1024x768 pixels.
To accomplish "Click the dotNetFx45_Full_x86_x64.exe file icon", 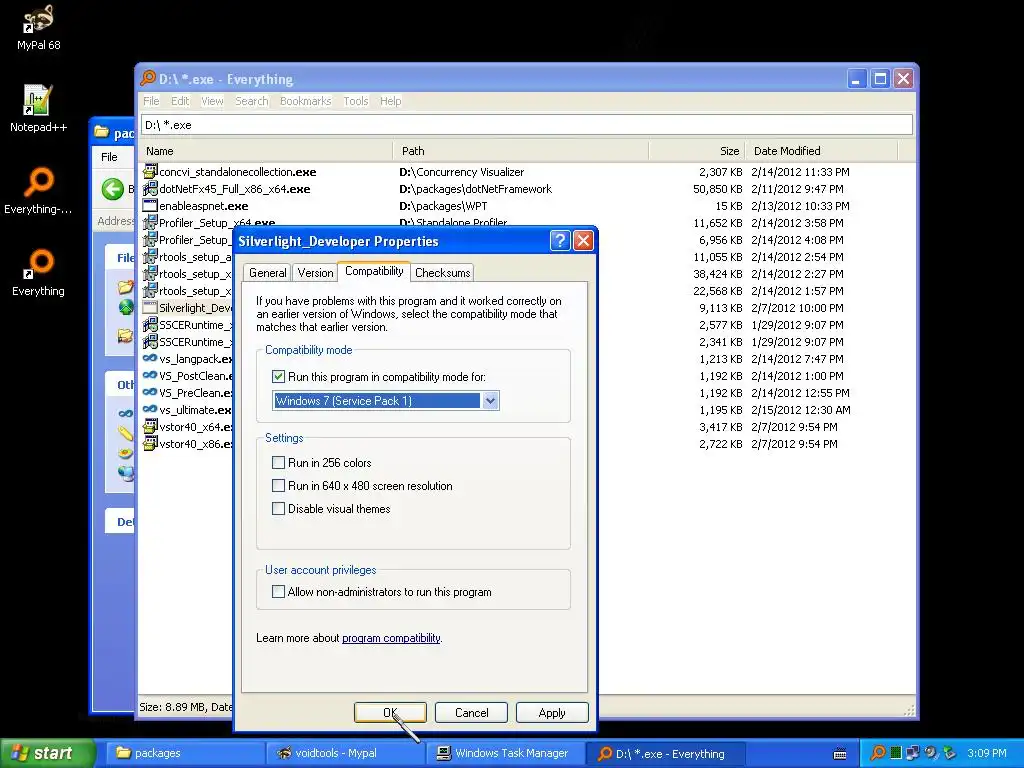I will (150, 189).
